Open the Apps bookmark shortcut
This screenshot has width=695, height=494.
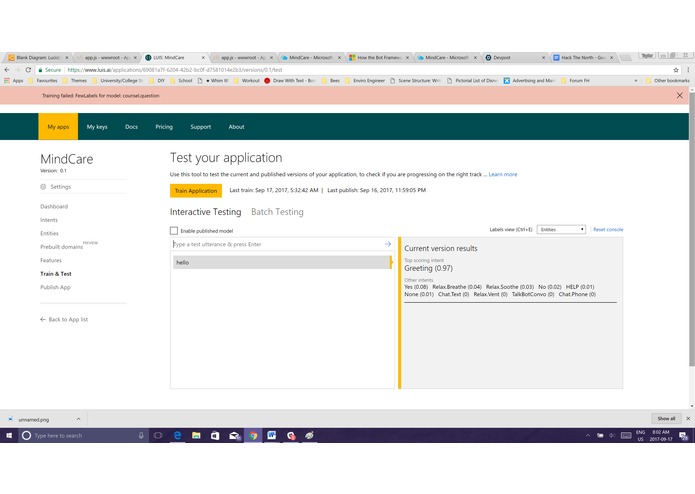coord(14,81)
